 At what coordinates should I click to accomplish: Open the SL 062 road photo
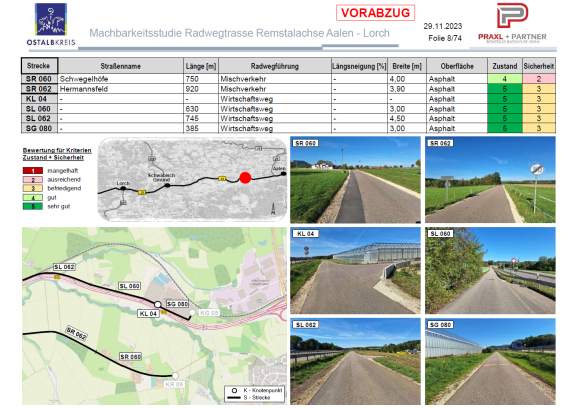(x=355, y=361)
